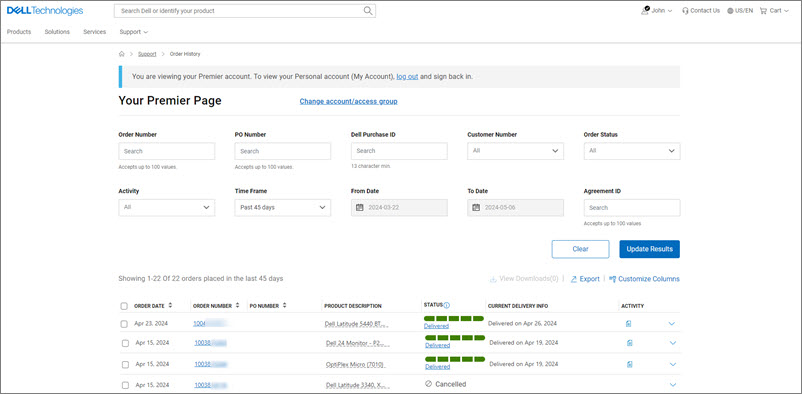Click the Export icon link

click(574, 279)
